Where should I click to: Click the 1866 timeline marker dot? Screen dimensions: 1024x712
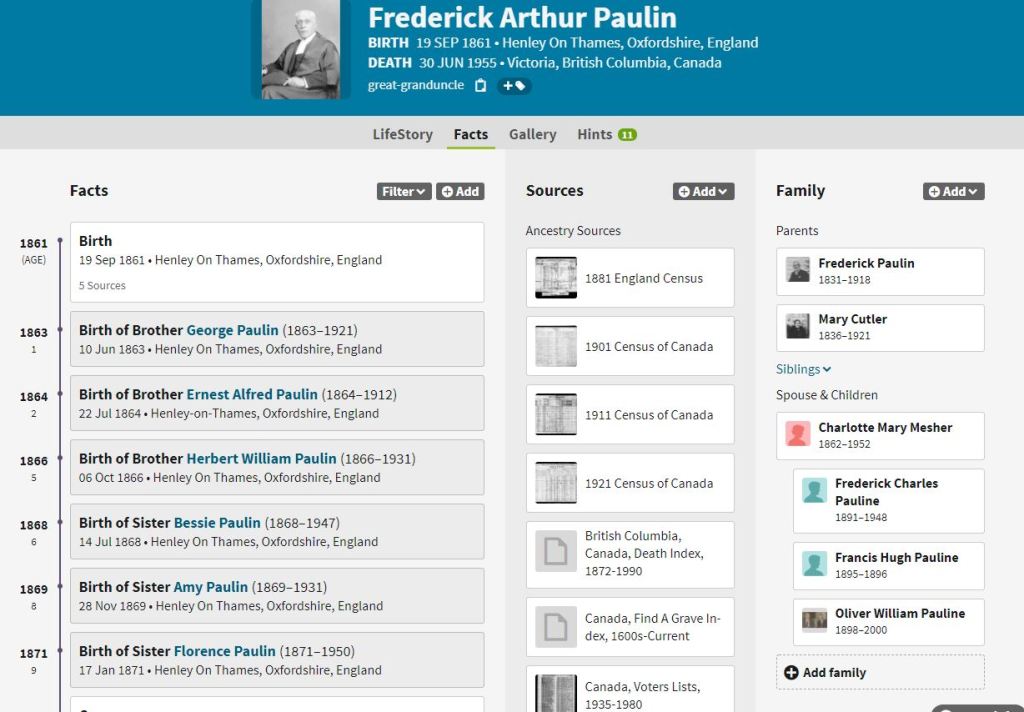60,461
